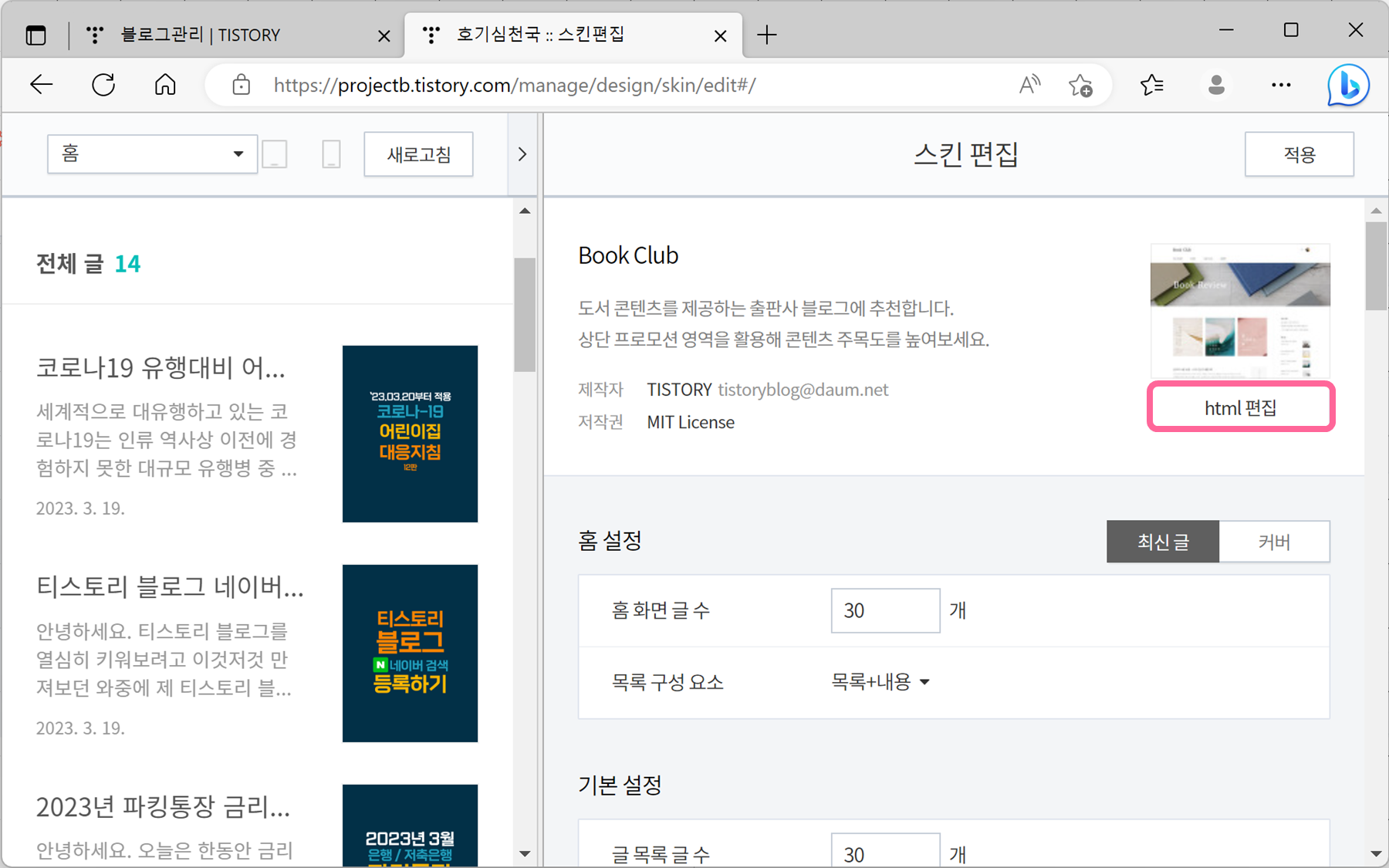
Task: Click the 새로고침 button
Action: [418, 154]
